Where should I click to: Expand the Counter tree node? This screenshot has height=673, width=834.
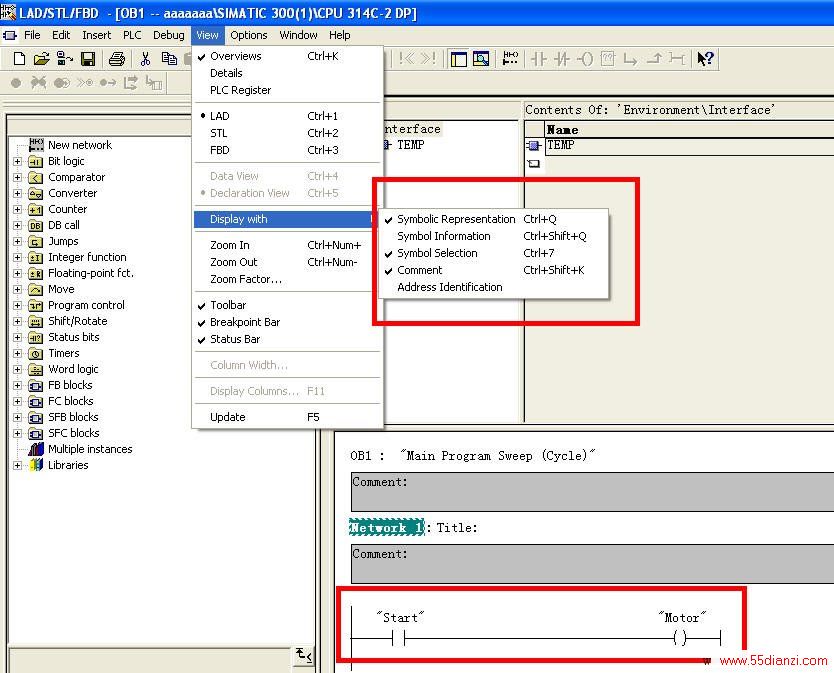[x=18, y=209]
